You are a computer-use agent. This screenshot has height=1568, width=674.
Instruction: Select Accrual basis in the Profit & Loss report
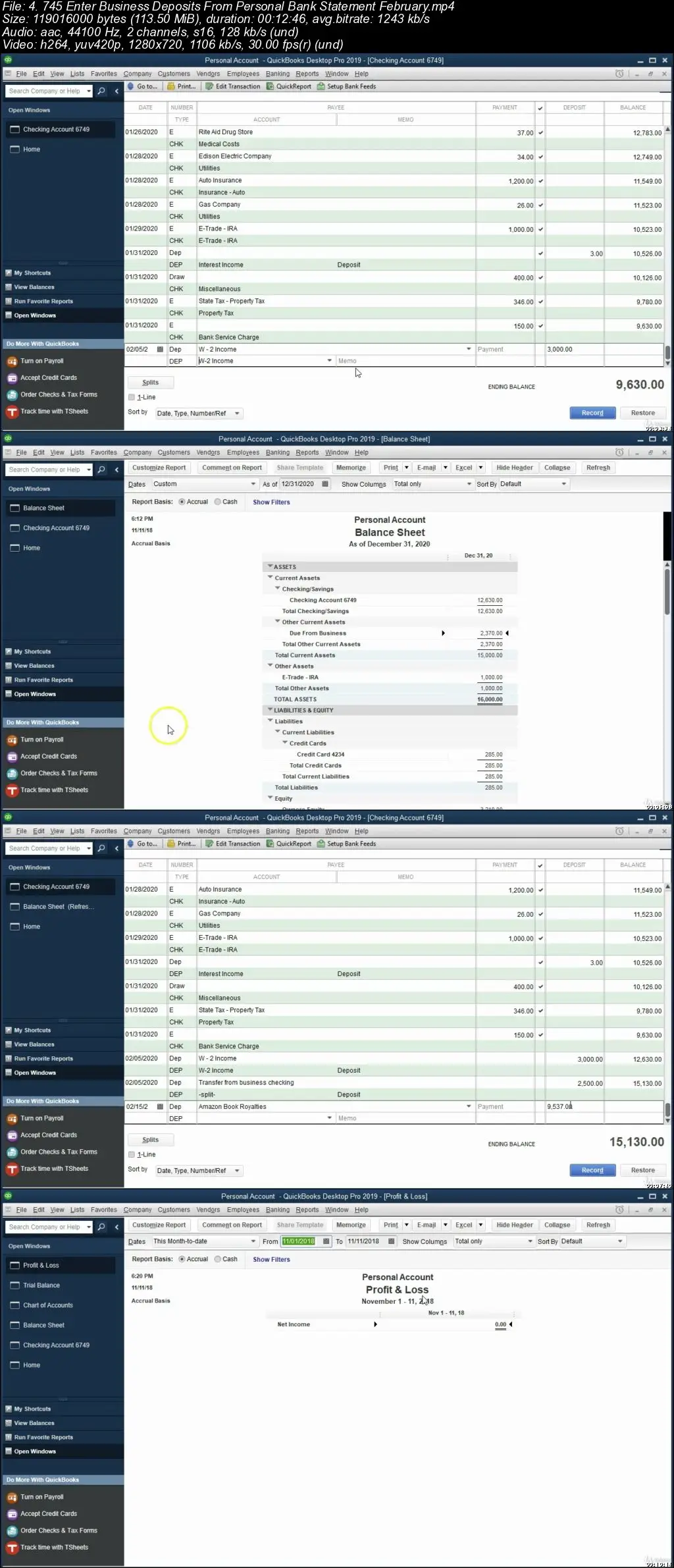182,1259
